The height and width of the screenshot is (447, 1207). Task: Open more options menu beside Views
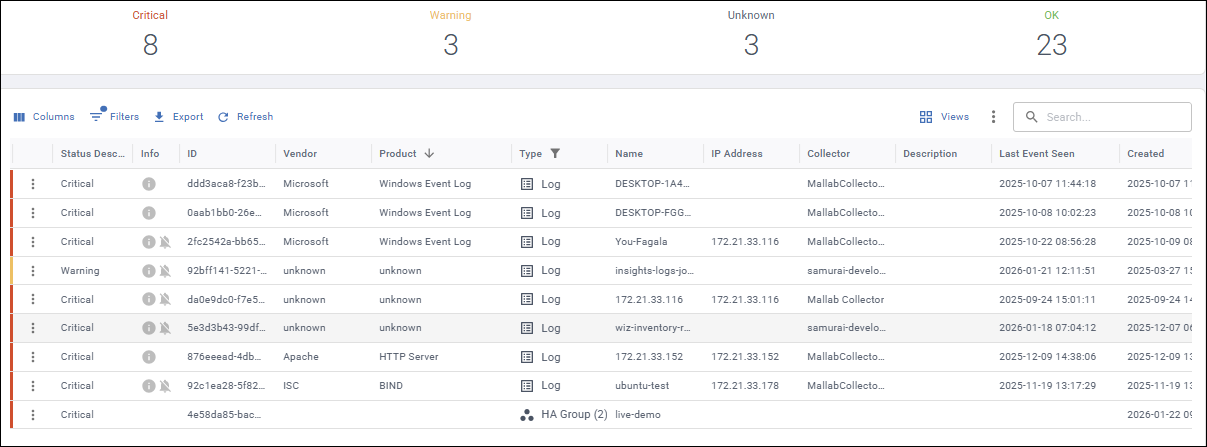(x=993, y=117)
